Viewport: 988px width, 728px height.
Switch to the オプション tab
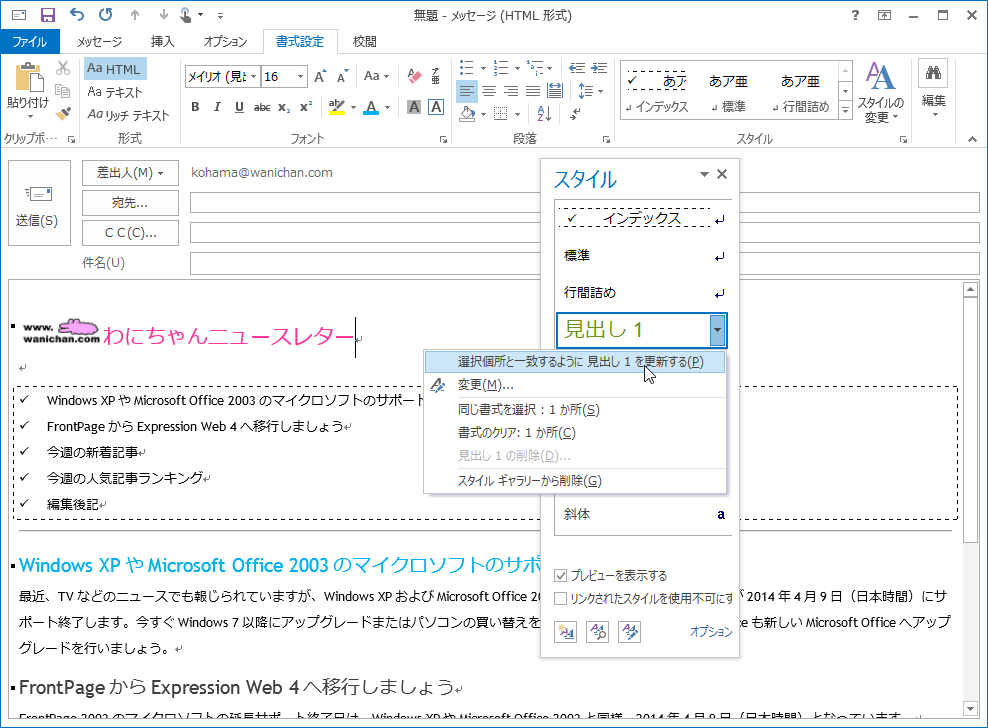(x=225, y=42)
